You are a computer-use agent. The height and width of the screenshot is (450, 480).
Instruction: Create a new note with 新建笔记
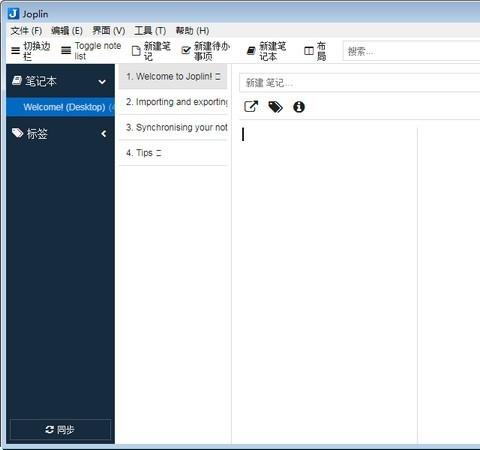[151, 51]
